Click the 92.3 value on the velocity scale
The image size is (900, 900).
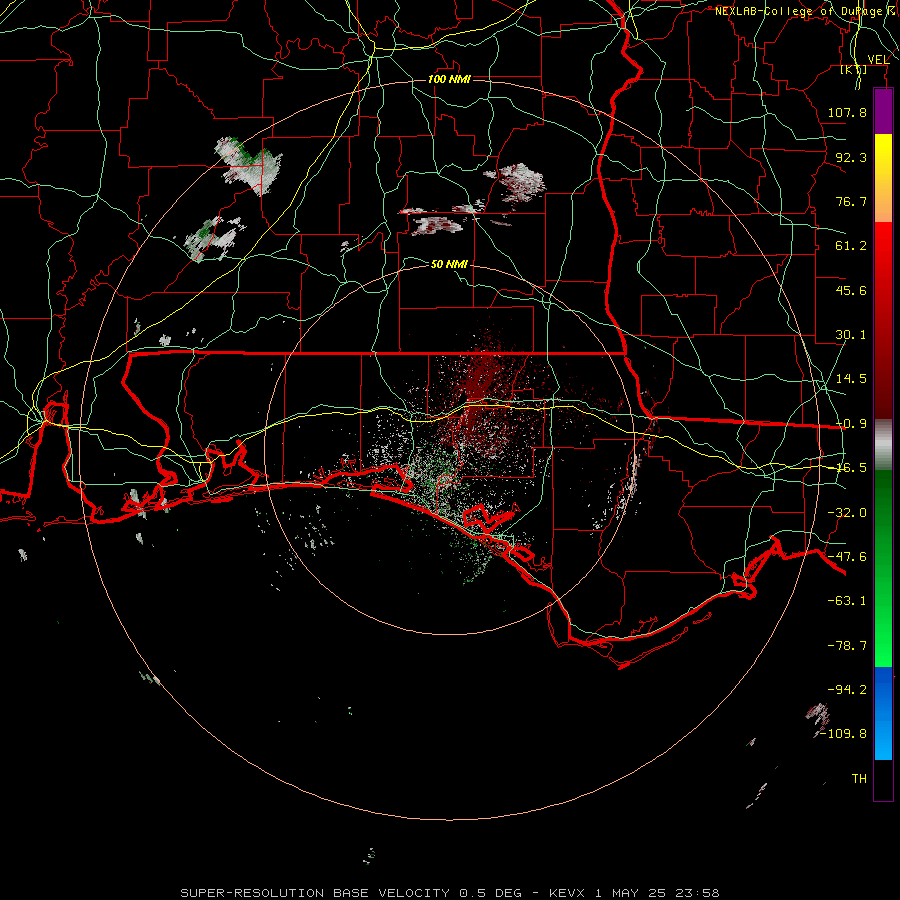pos(851,157)
